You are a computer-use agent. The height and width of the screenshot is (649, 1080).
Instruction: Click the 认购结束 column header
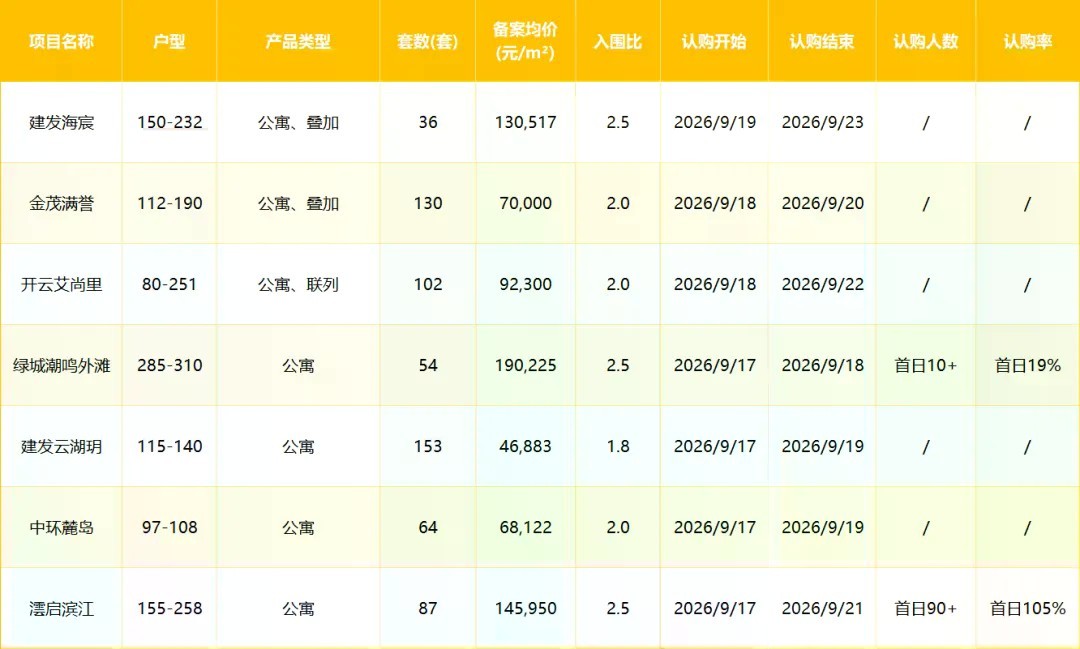822,41
